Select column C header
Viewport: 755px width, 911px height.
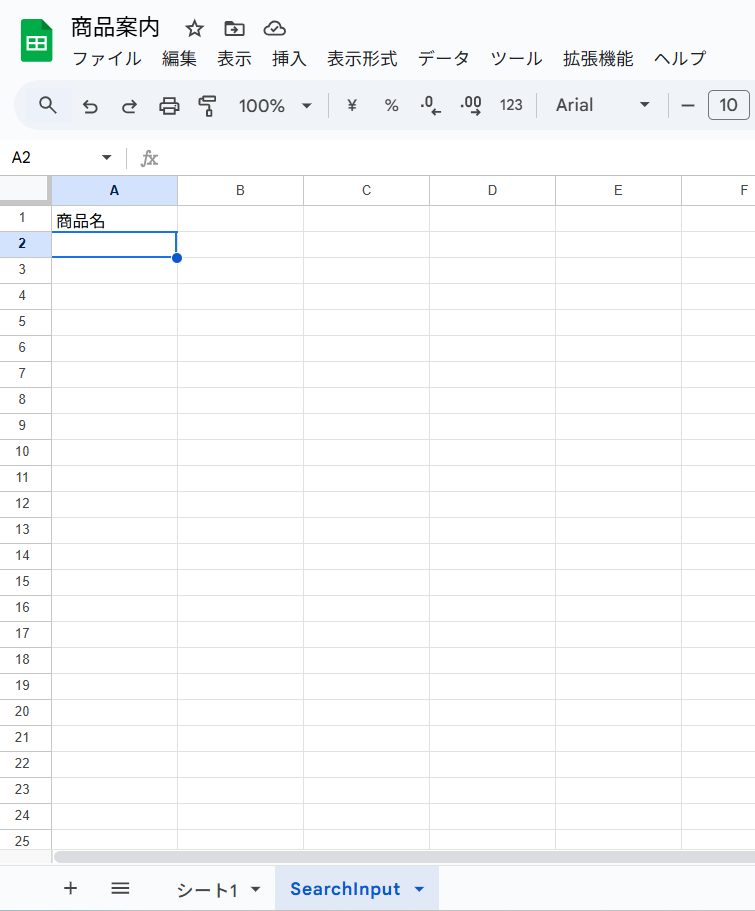click(366, 191)
